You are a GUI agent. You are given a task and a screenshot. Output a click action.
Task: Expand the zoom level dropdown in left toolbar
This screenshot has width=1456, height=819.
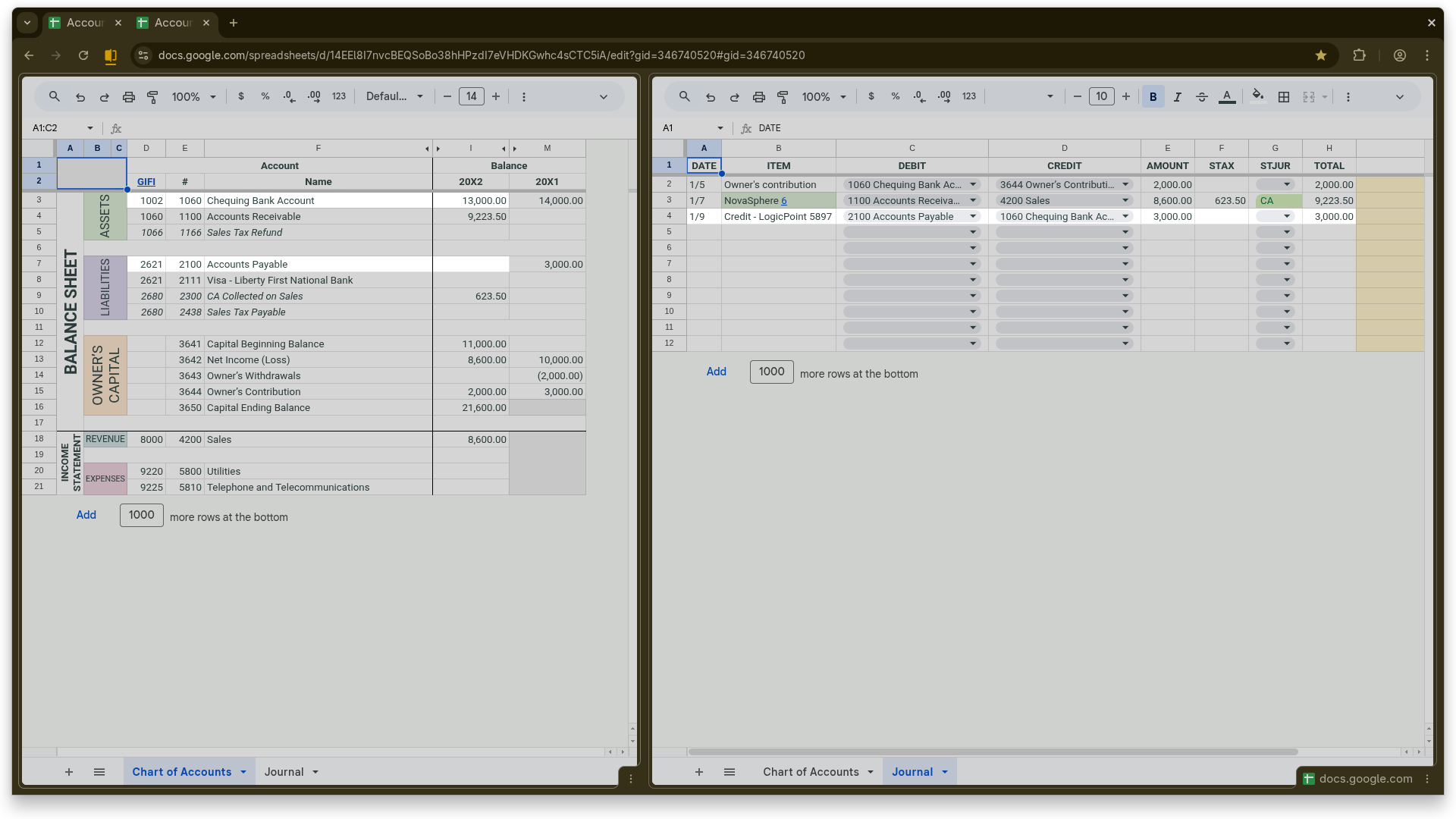(x=213, y=96)
